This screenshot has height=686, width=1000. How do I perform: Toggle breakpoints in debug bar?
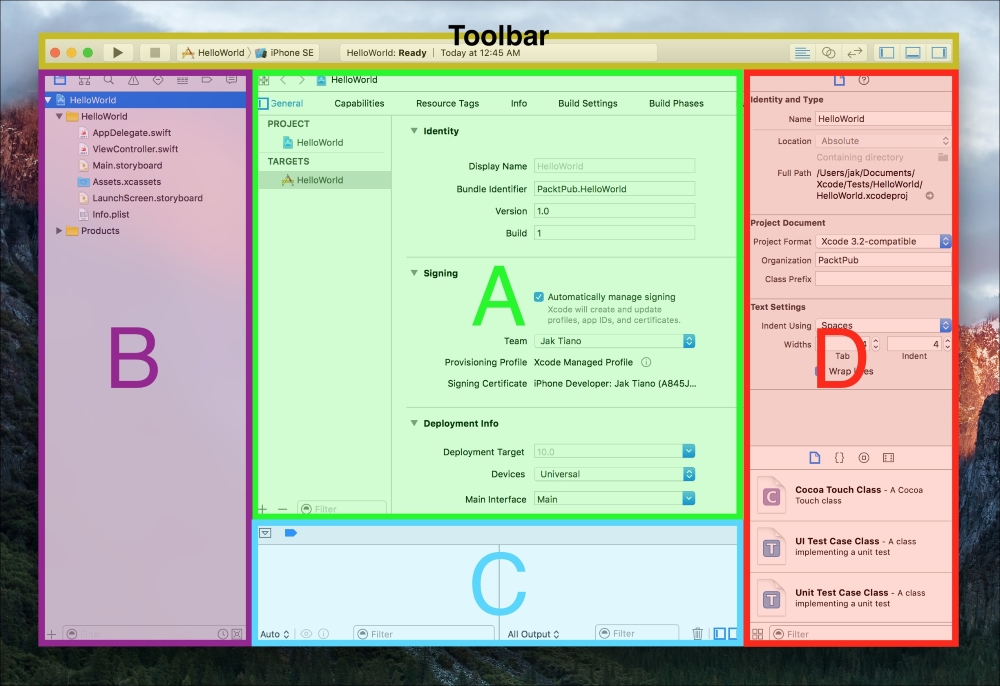click(291, 533)
